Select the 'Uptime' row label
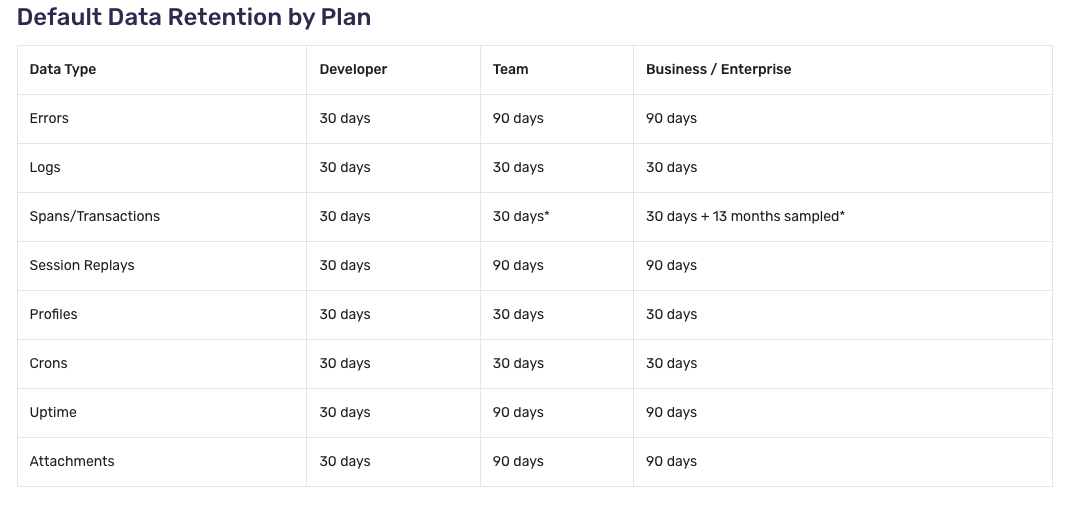This screenshot has width=1070, height=507. pos(53,412)
